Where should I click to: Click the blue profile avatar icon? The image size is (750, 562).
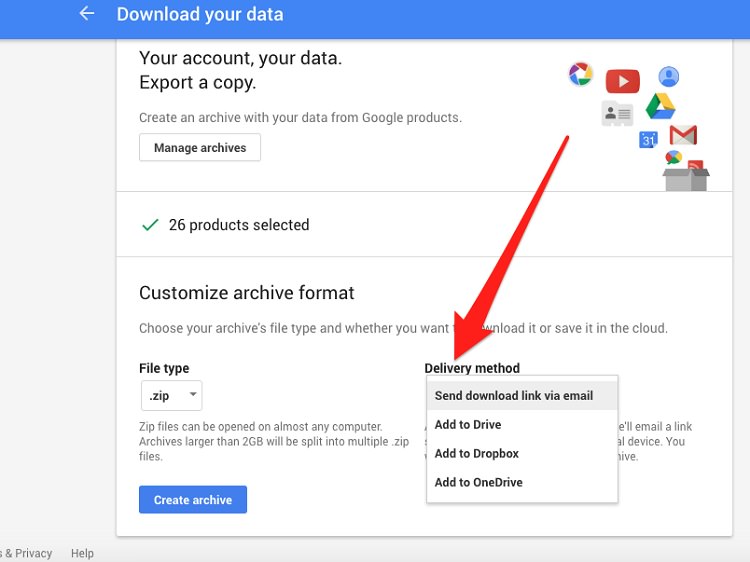point(669,77)
